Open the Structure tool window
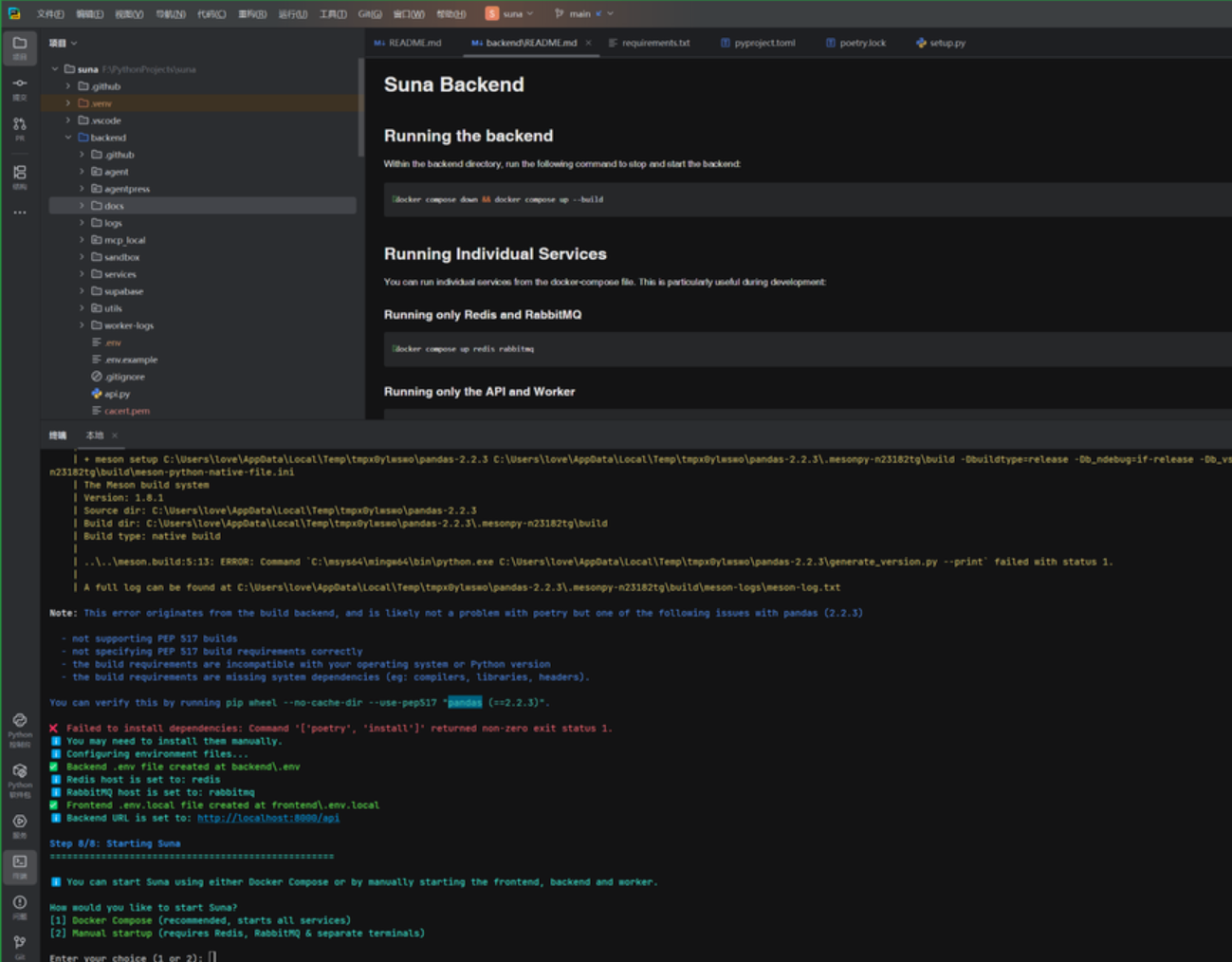1232x962 pixels. point(19,176)
